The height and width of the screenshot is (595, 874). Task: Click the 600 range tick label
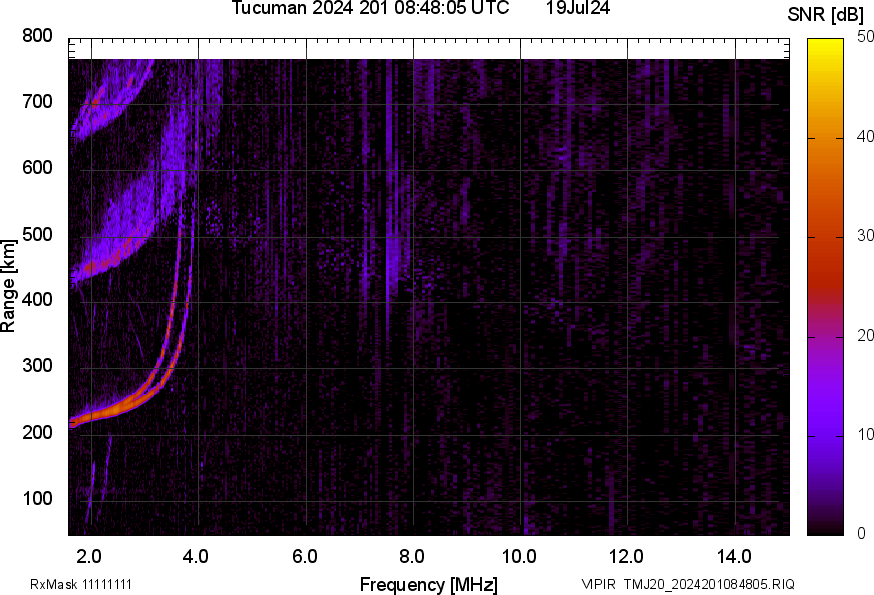(x=37, y=167)
